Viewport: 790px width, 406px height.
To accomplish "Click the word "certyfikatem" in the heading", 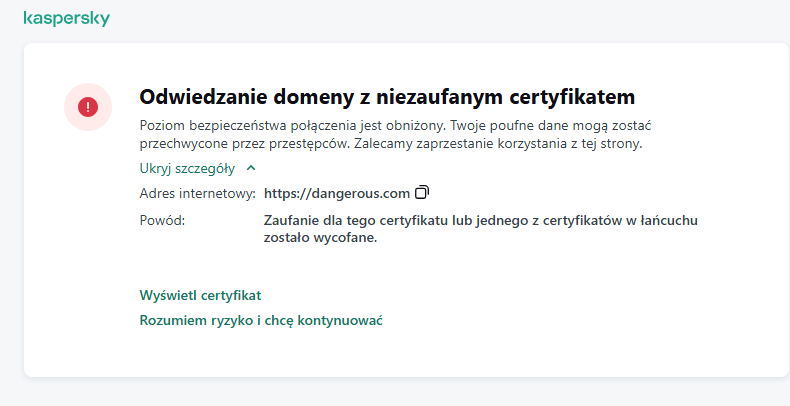I will pos(568,97).
